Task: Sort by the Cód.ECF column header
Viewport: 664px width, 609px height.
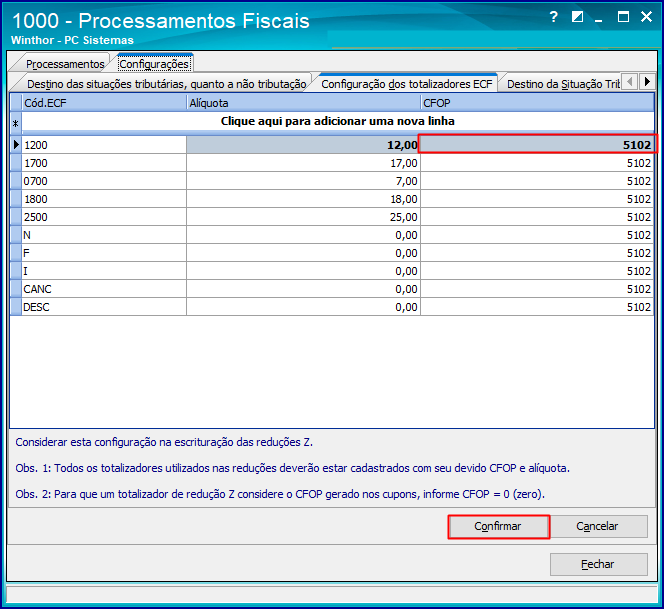Action: pos(104,103)
